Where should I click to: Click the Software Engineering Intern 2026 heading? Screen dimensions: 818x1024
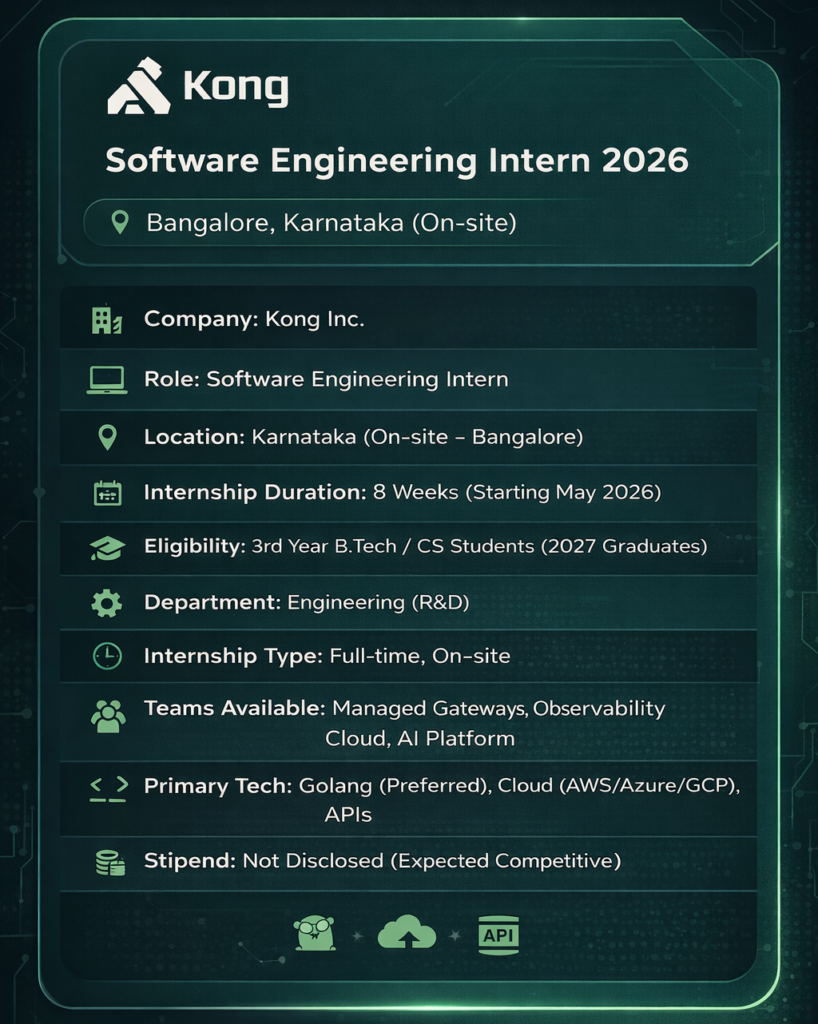coord(397,160)
